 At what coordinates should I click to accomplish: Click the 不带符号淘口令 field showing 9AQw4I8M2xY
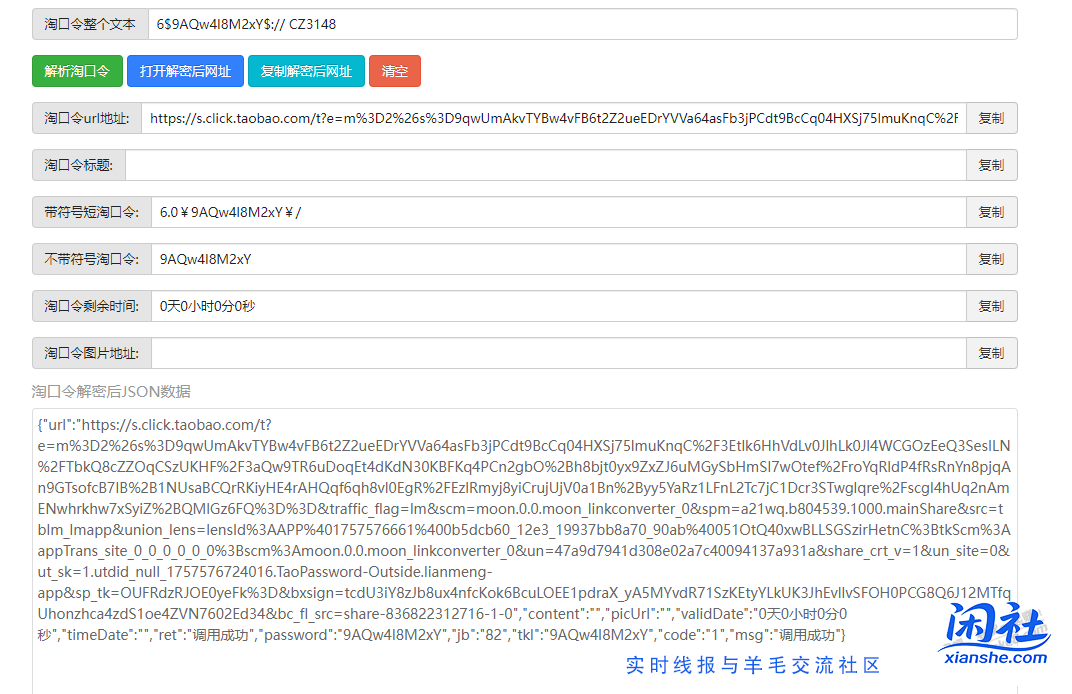pyautogui.click(x=558, y=259)
